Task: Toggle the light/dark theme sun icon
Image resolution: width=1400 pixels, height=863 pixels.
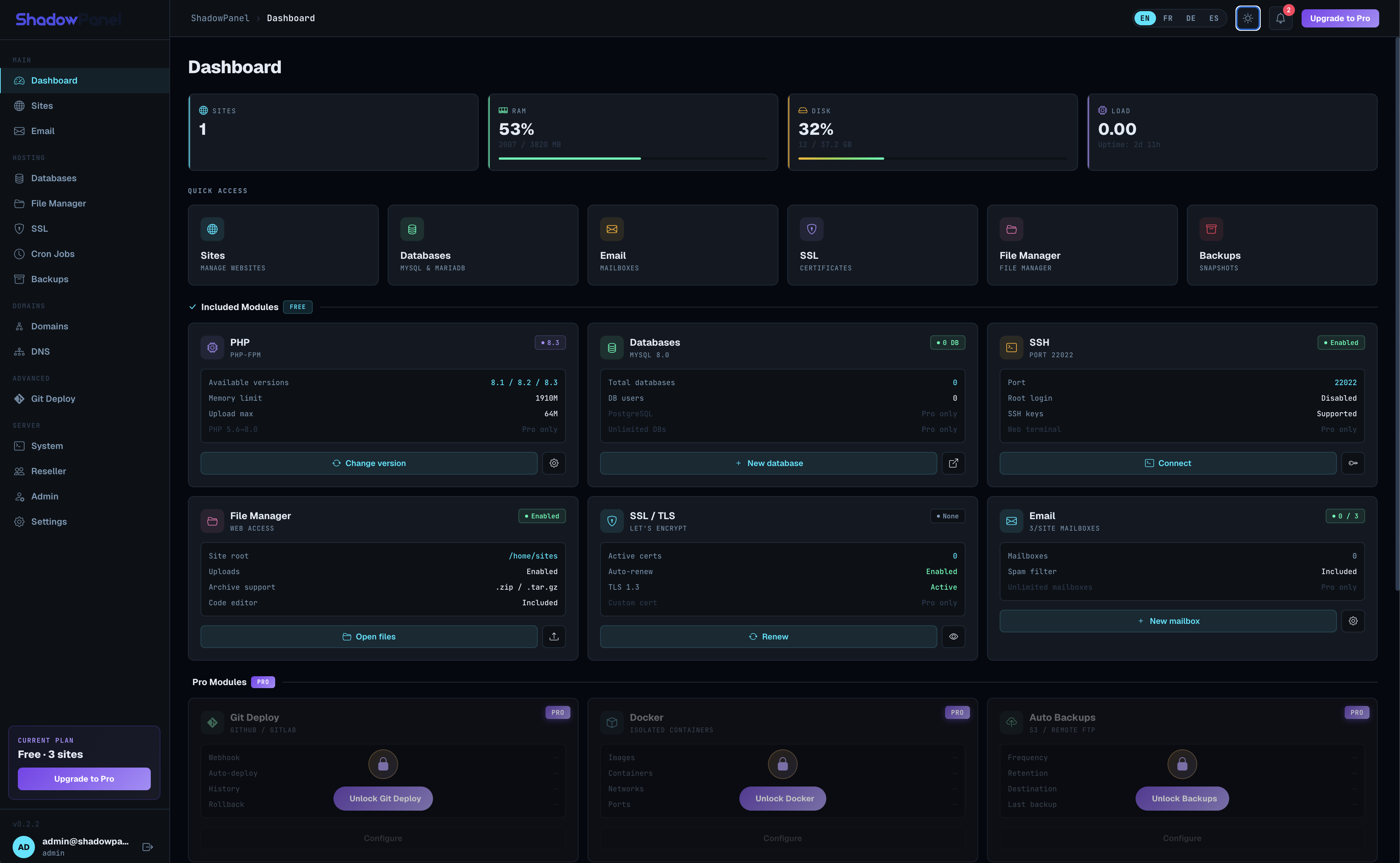Action: (x=1248, y=18)
